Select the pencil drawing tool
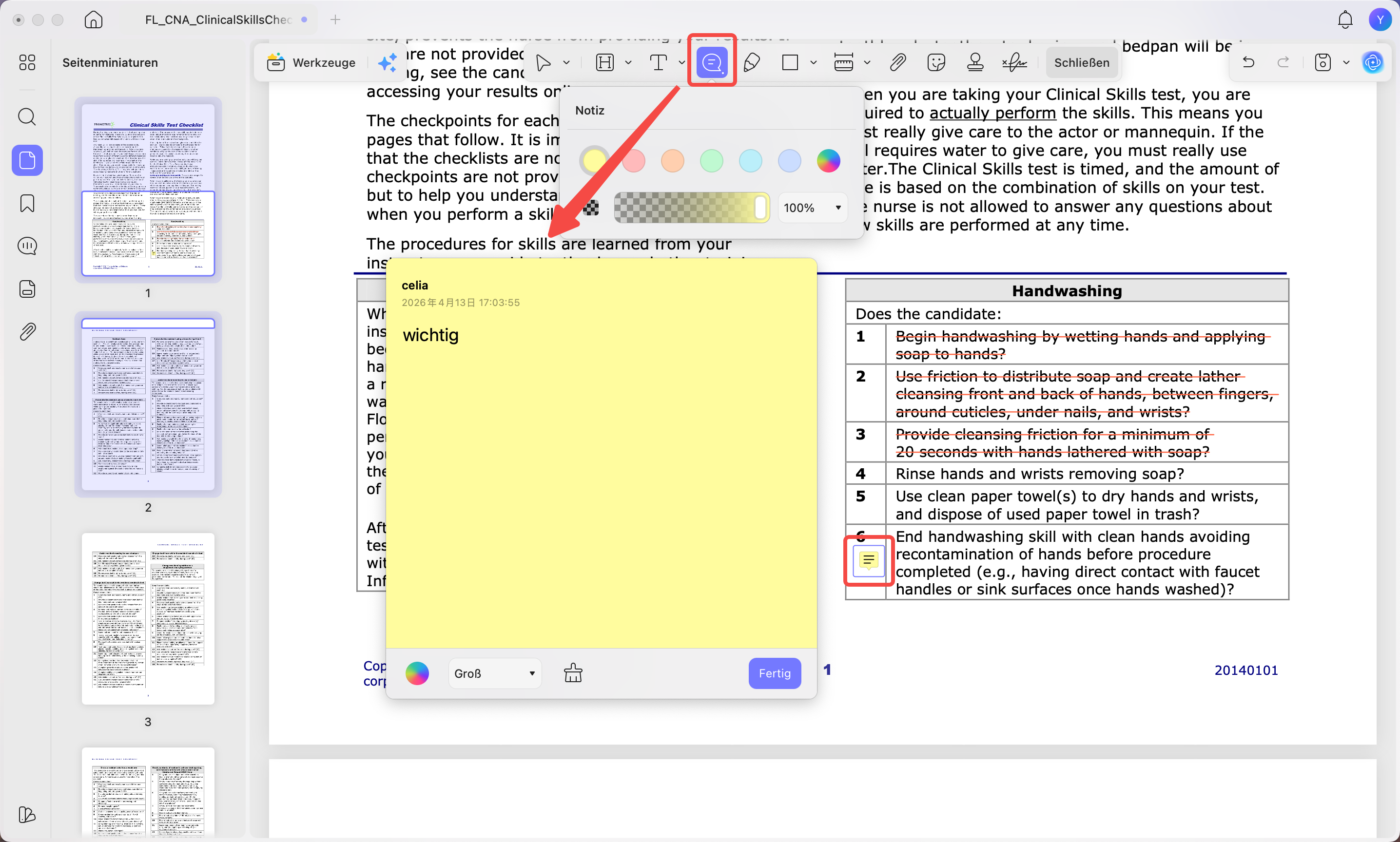1400x842 pixels. point(751,62)
